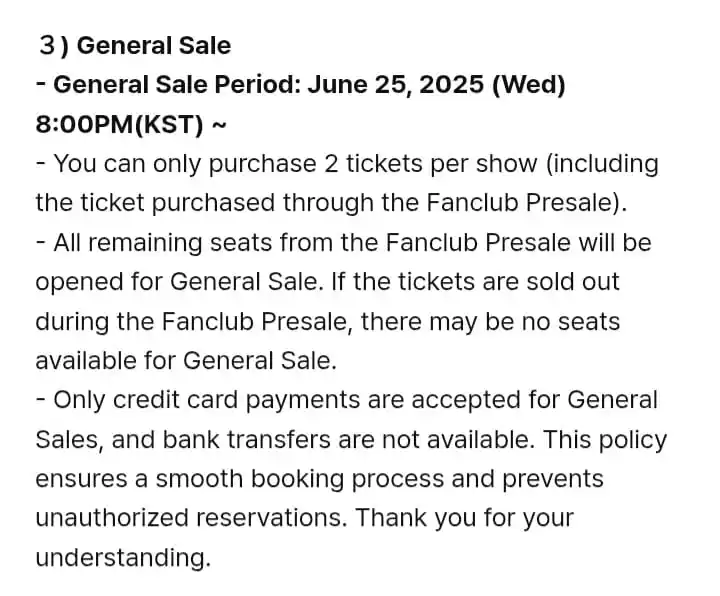Click the final word 'understanding.'
Viewport: 720px width, 596px height.
click(123, 558)
